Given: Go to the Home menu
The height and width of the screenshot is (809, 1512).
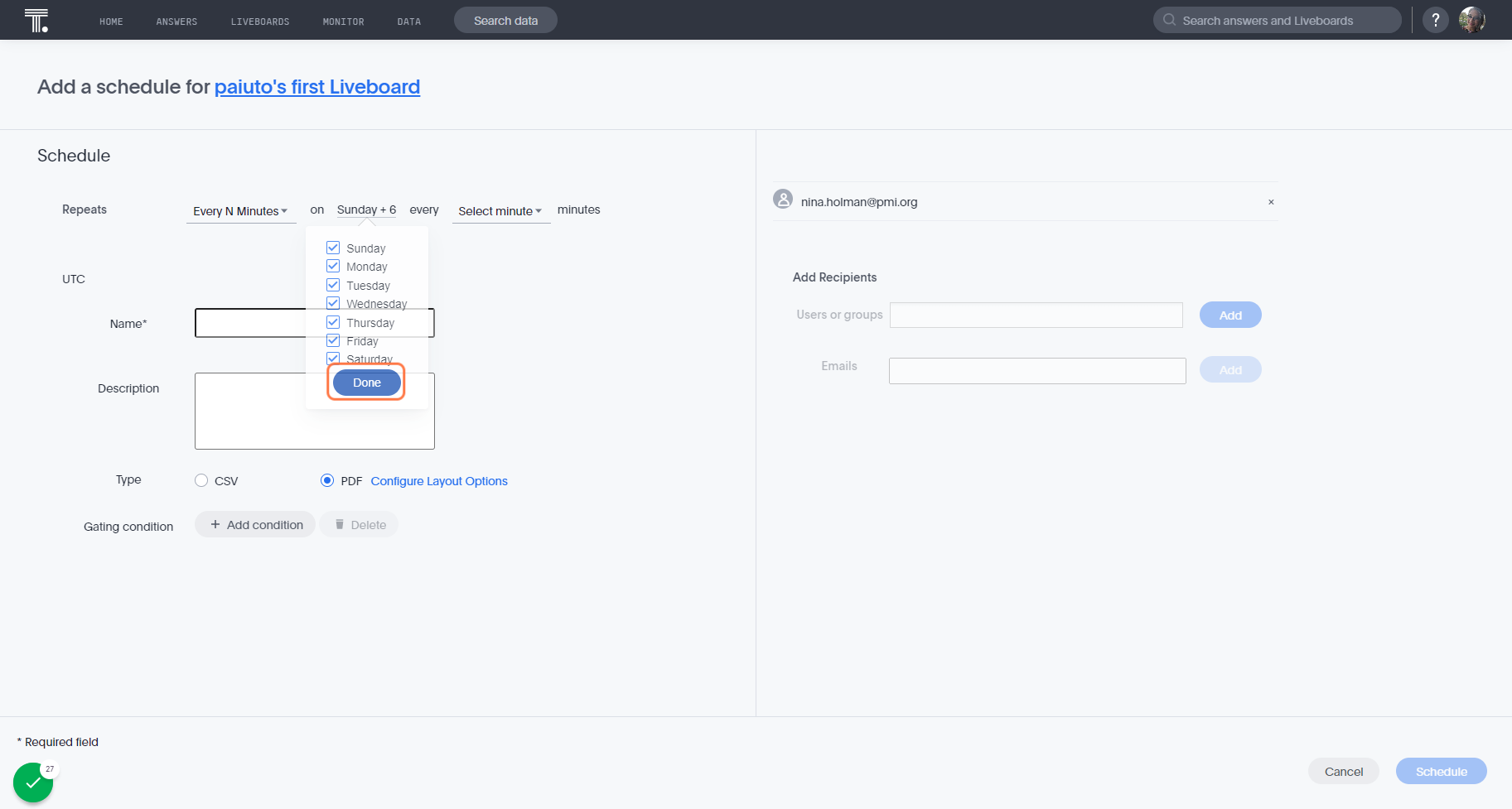Looking at the screenshot, I should [x=111, y=22].
